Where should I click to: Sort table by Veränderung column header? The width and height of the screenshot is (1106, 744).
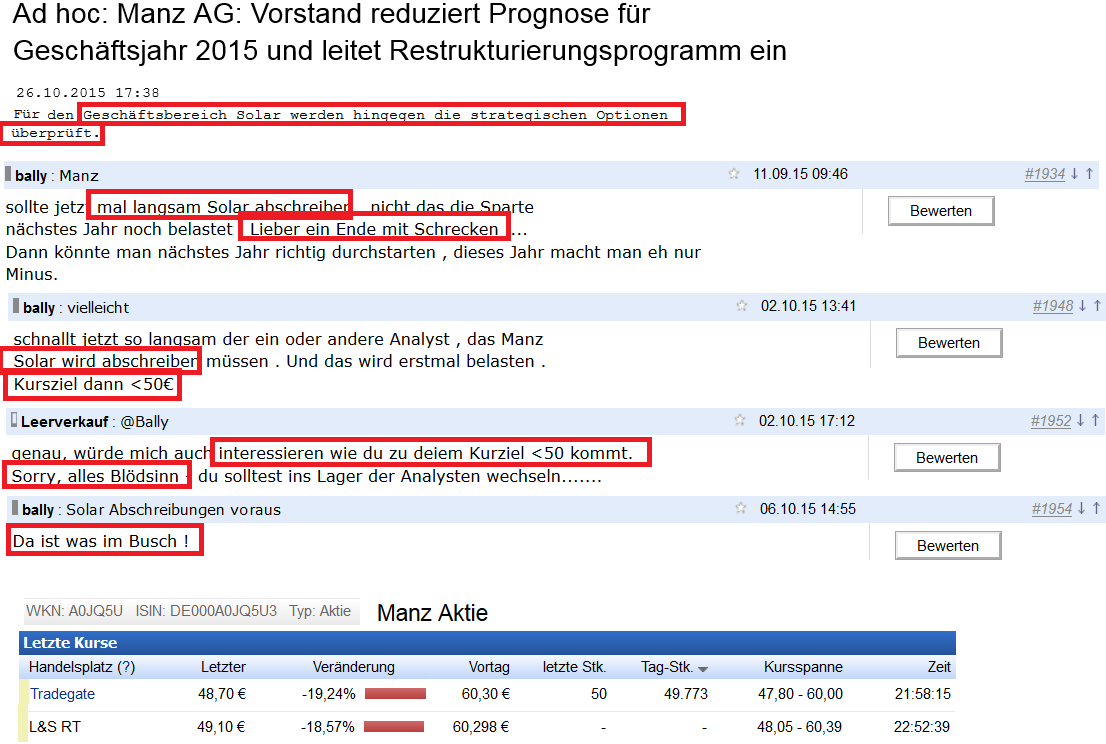click(x=353, y=667)
